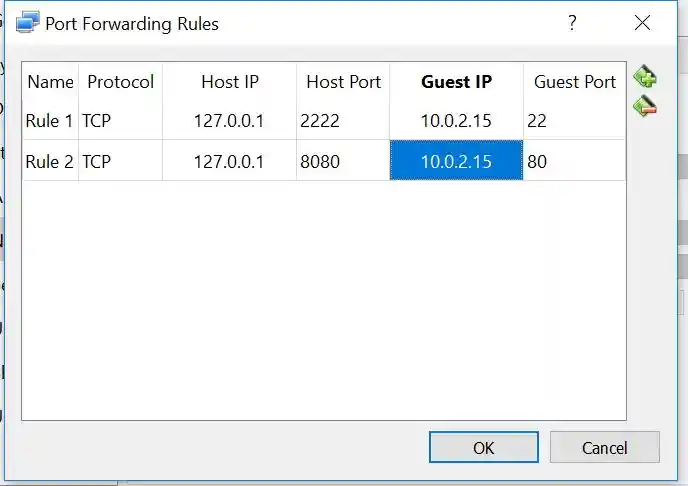Close the Port Forwarding Rules dialog
Image resolution: width=688 pixels, height=486 pixels.
(642, 23)
